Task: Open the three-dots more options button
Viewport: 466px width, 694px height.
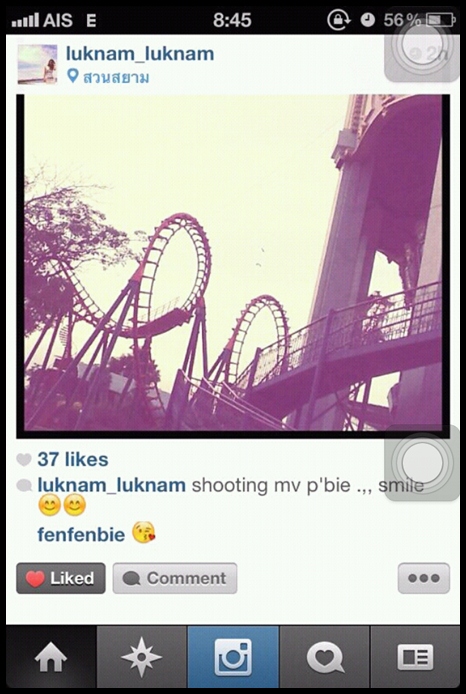Action: pos(424,578)
